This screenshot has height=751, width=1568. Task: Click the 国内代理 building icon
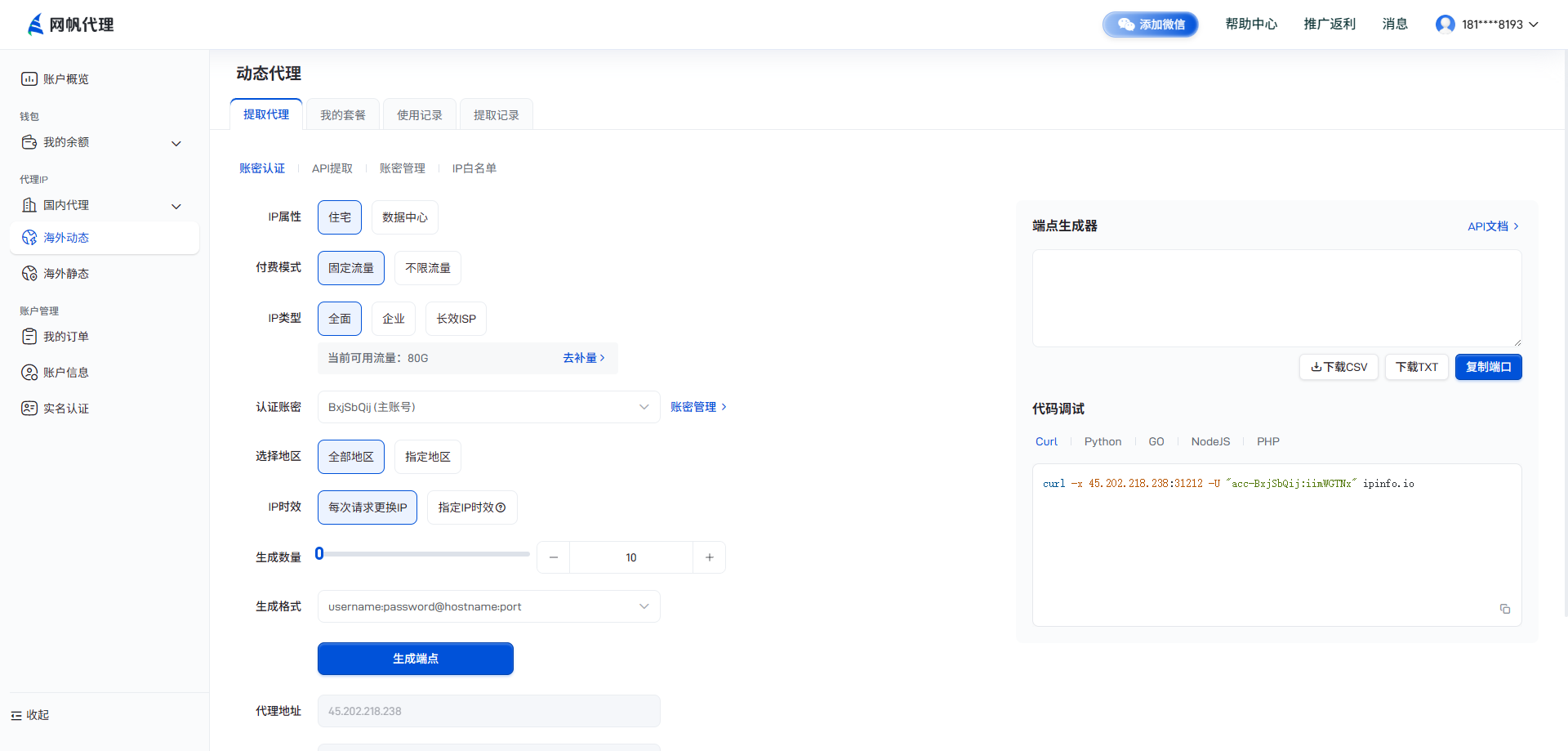pos(29,205)
